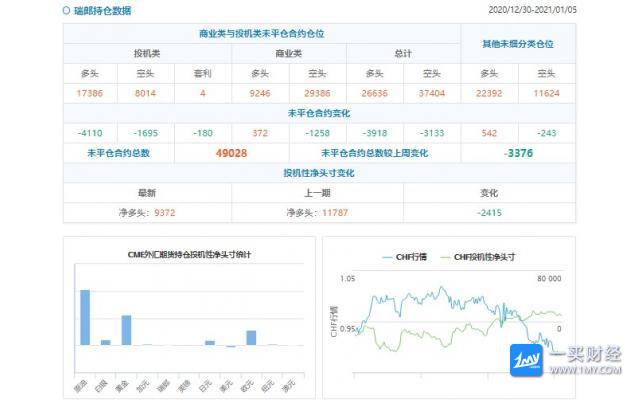
Task: Click the tallest bar in the CME chart
Action: click(x=85, y=318)
